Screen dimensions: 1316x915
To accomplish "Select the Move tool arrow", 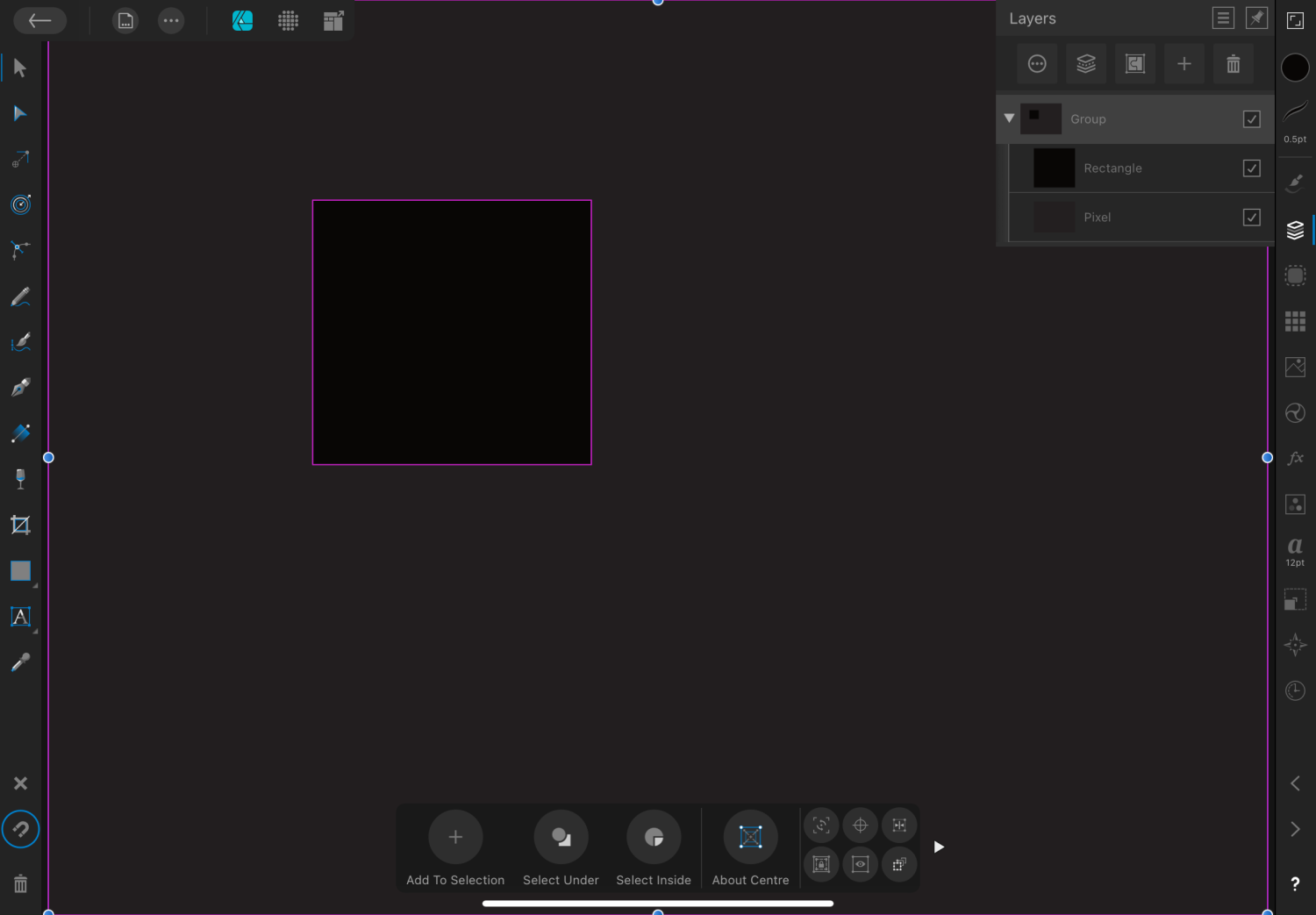I will (20, 68).
